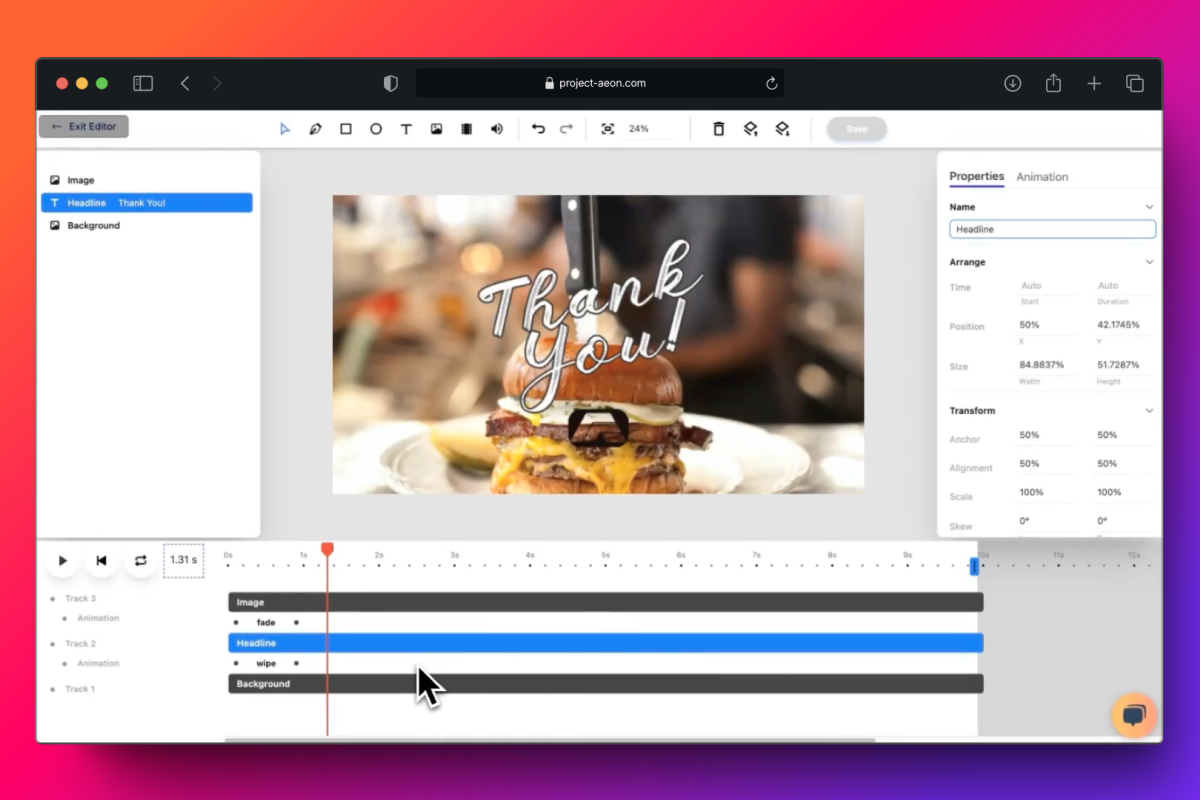Undo the last action

(x=539, y=129)
